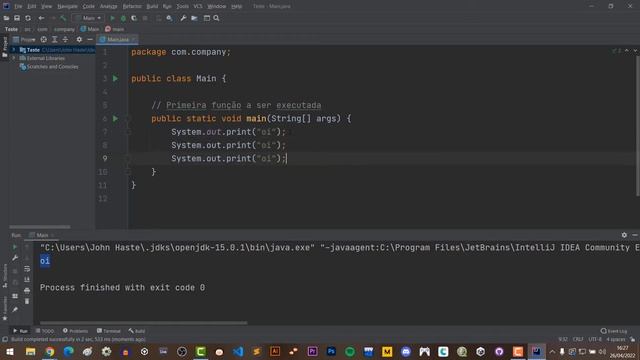The image size is (640, 360).
Task: Click the Debug bug icon in toolbar
Action: (123, 18)
